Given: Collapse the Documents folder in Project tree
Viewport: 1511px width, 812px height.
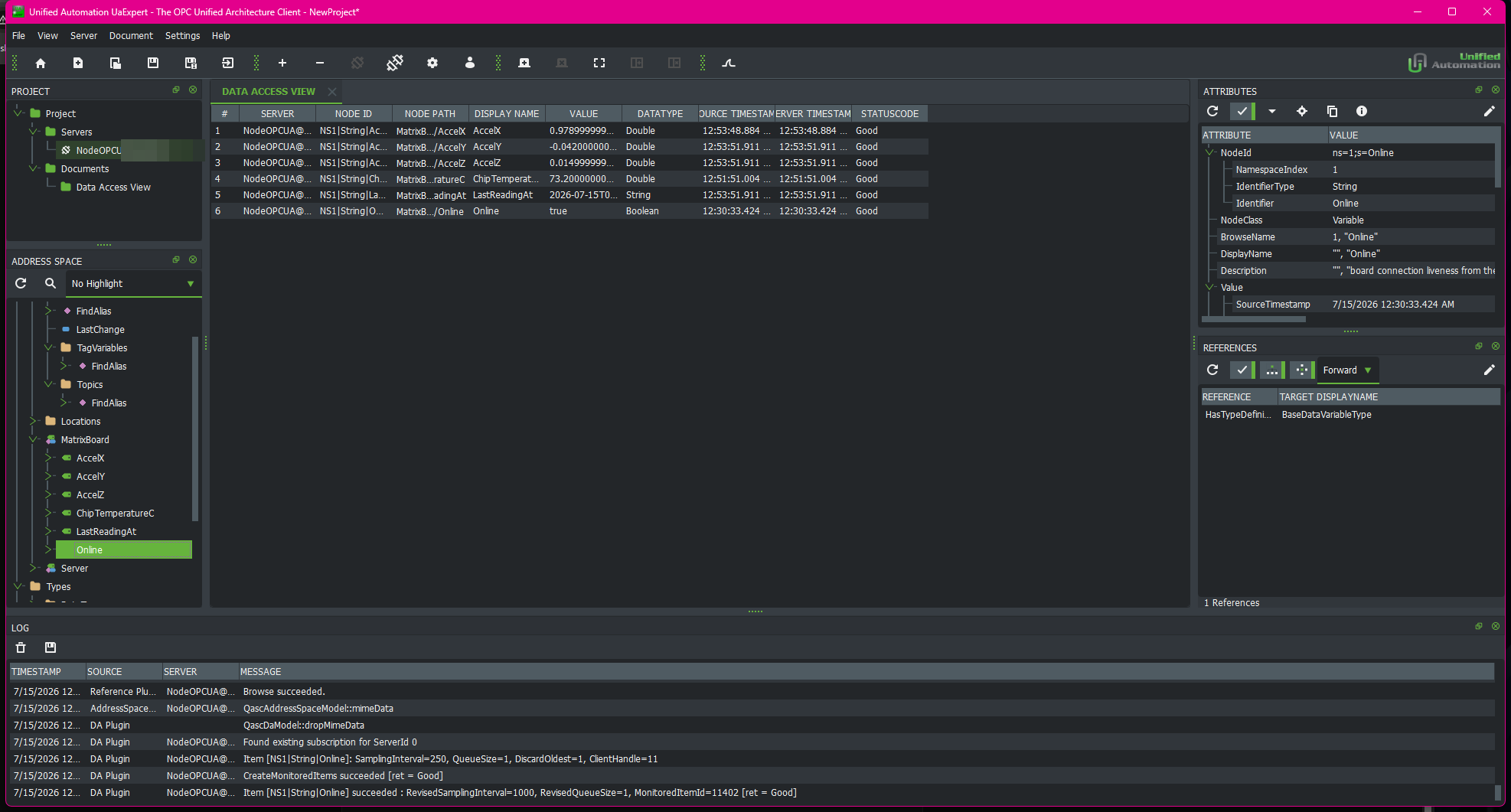Looking at the screenshot, I should click(34, 168).
